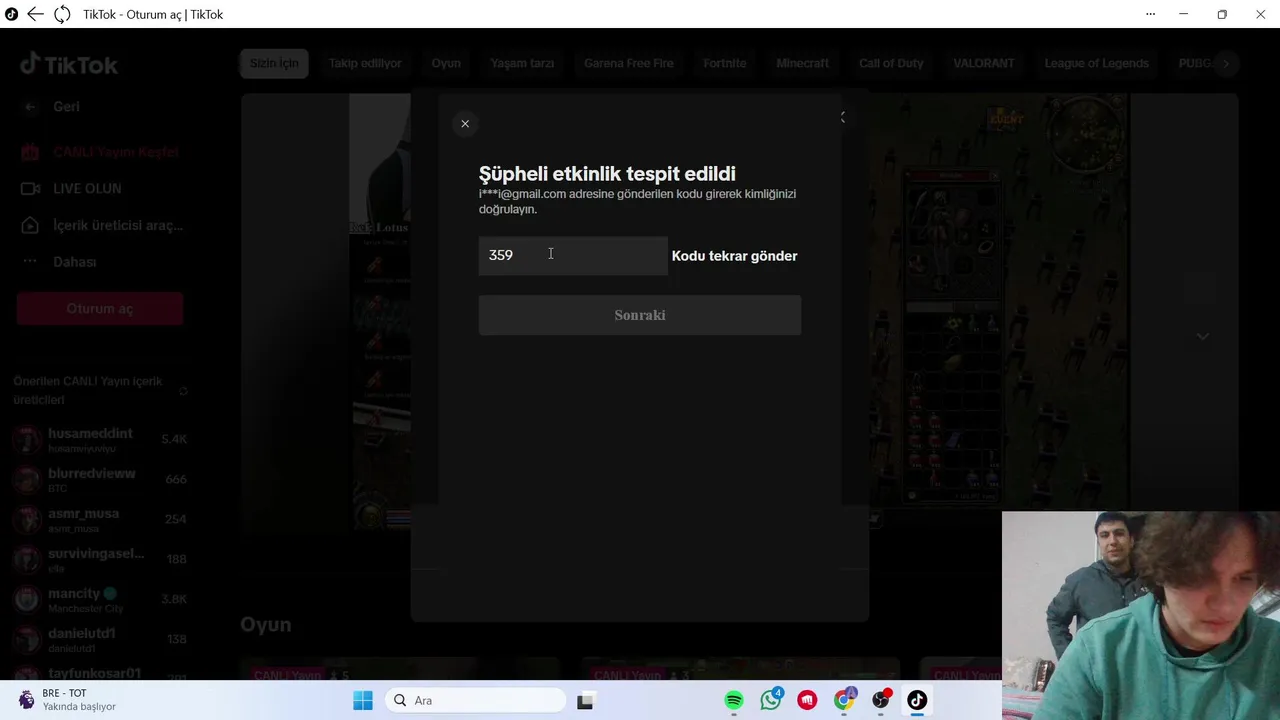
Task: Click the LIVE OLUN camera icon
Action: coord(30,188)
